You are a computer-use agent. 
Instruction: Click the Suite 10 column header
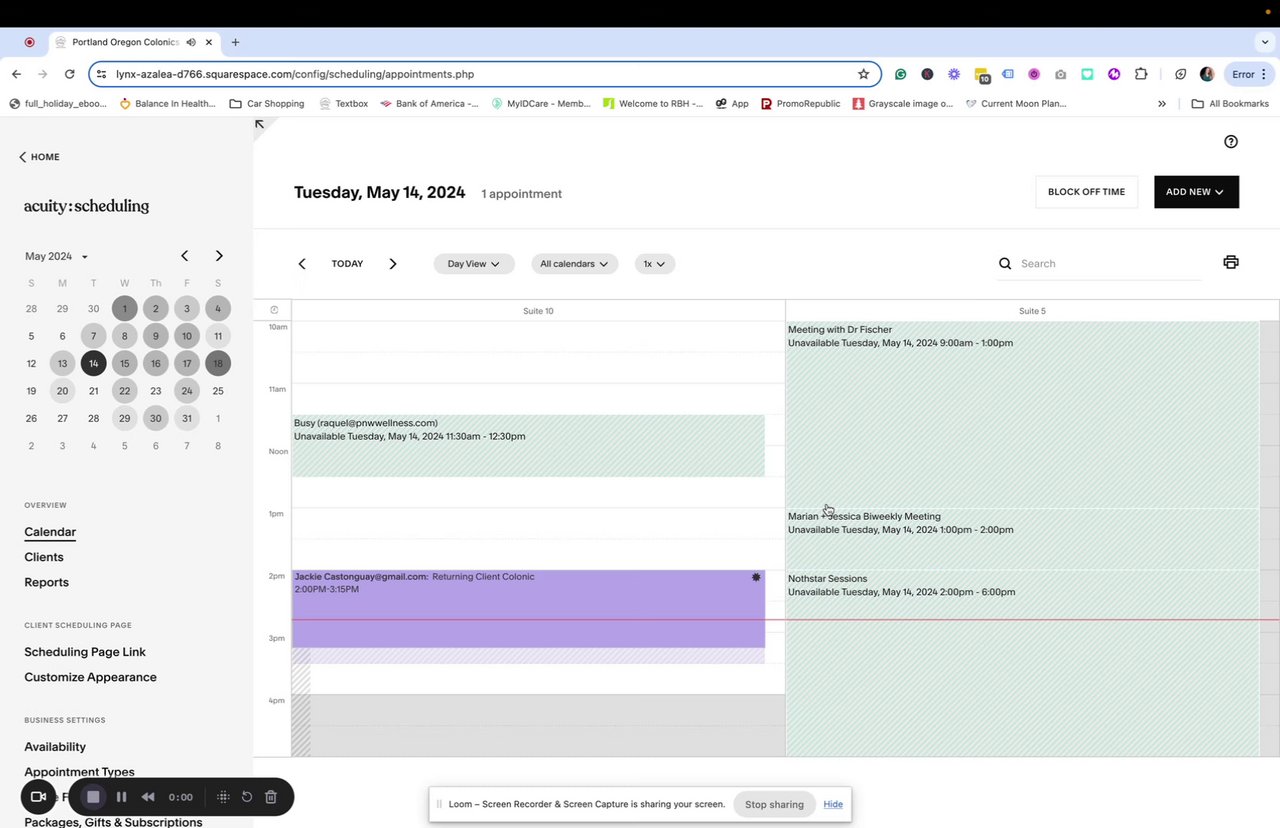538,311
